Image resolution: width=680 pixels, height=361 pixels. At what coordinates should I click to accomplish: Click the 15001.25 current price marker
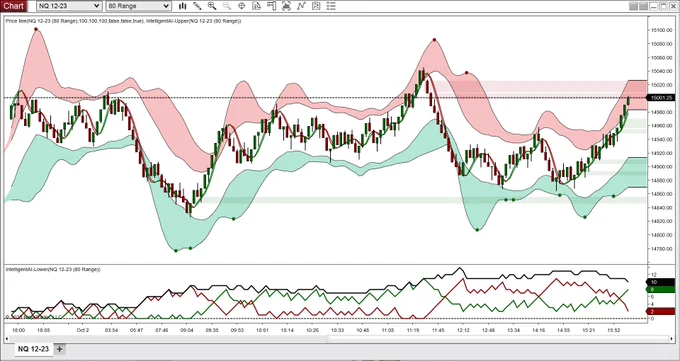click(661, 98)
